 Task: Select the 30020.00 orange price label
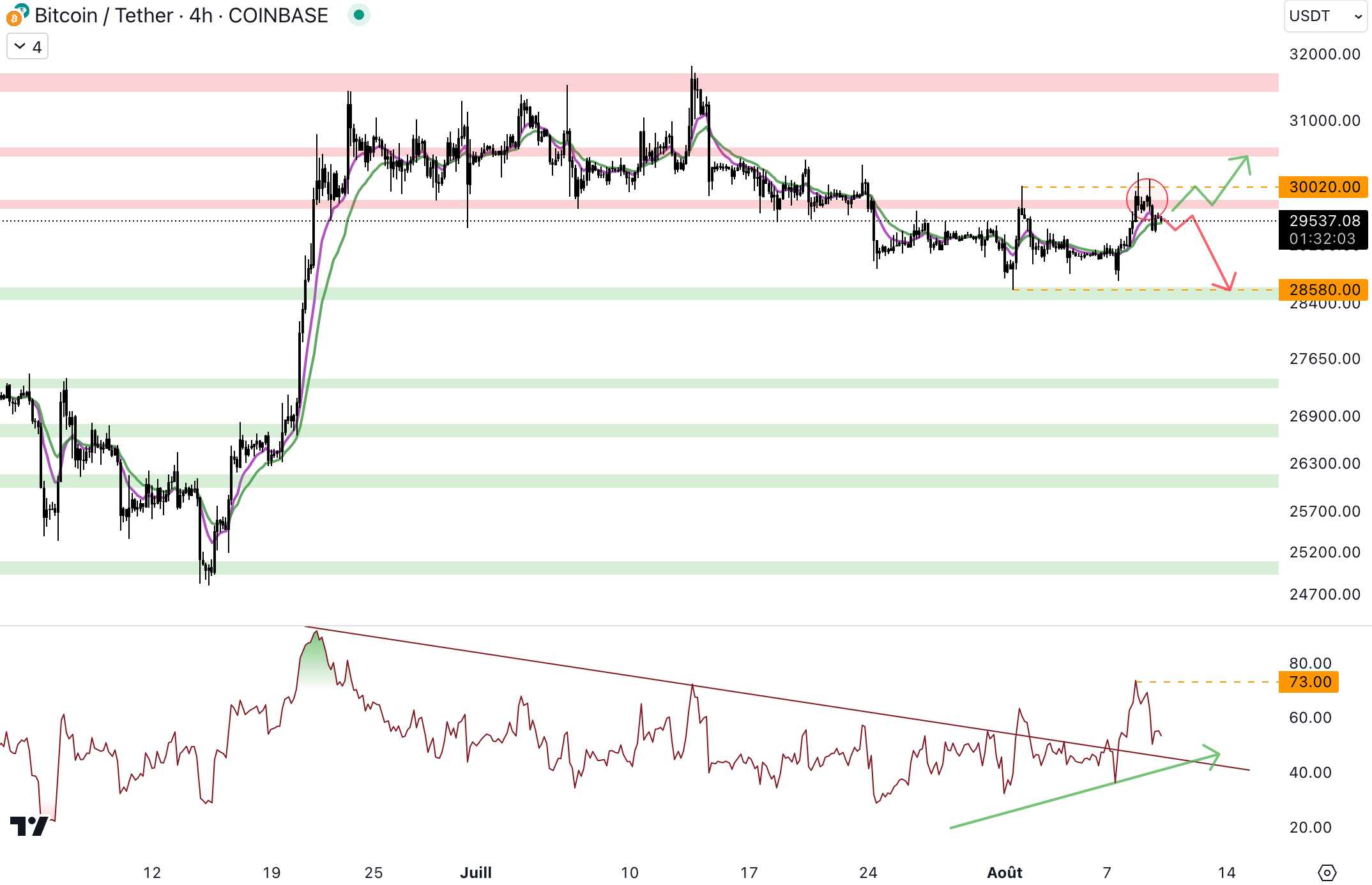pyautogui.click(x=1323, y=187)
